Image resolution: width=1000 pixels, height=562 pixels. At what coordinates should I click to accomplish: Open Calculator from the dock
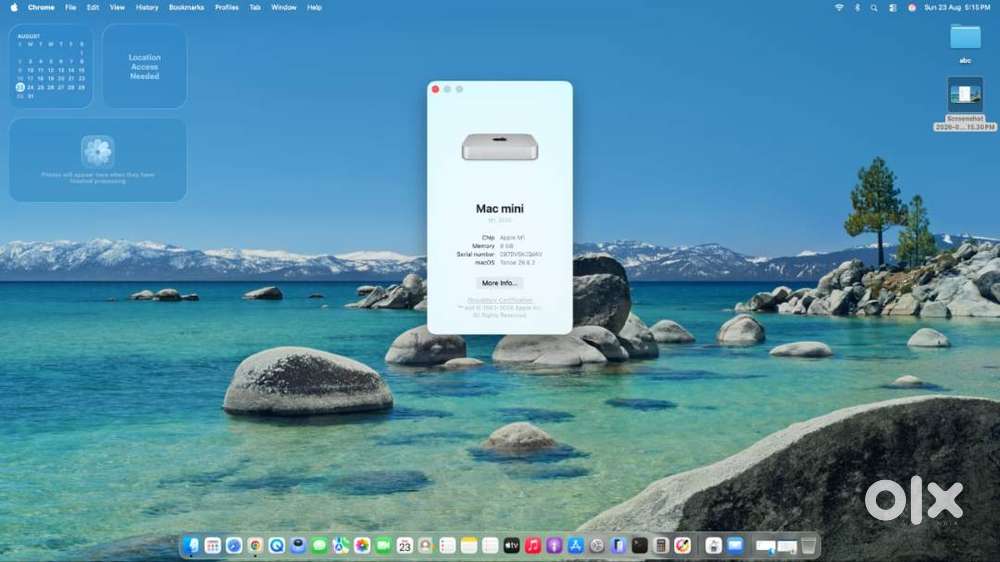tap(661, 545)
